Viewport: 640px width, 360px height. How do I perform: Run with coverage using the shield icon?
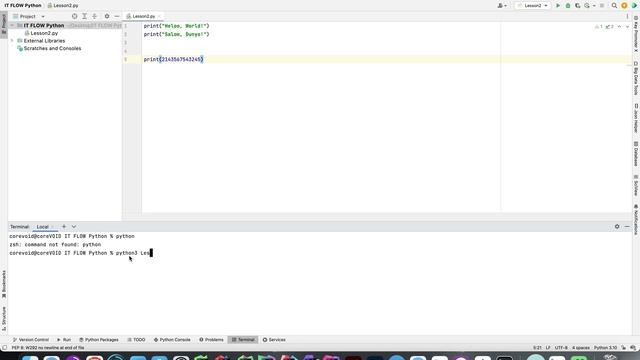[x=577, y=6]
